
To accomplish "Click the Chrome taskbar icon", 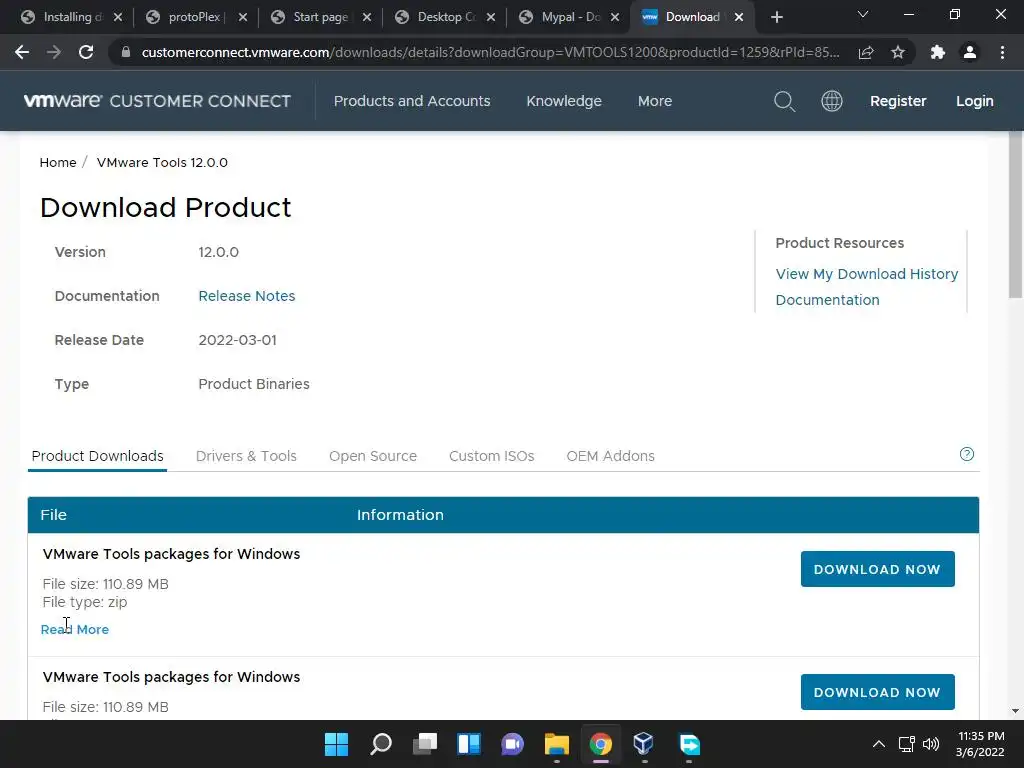I will 601,744.
